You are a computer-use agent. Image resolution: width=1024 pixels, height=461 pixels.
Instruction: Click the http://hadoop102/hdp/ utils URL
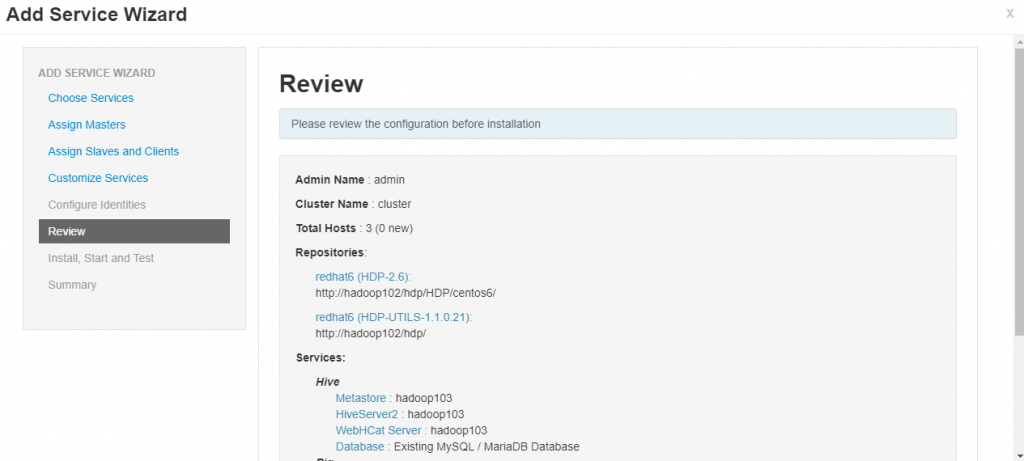point(371,333)
